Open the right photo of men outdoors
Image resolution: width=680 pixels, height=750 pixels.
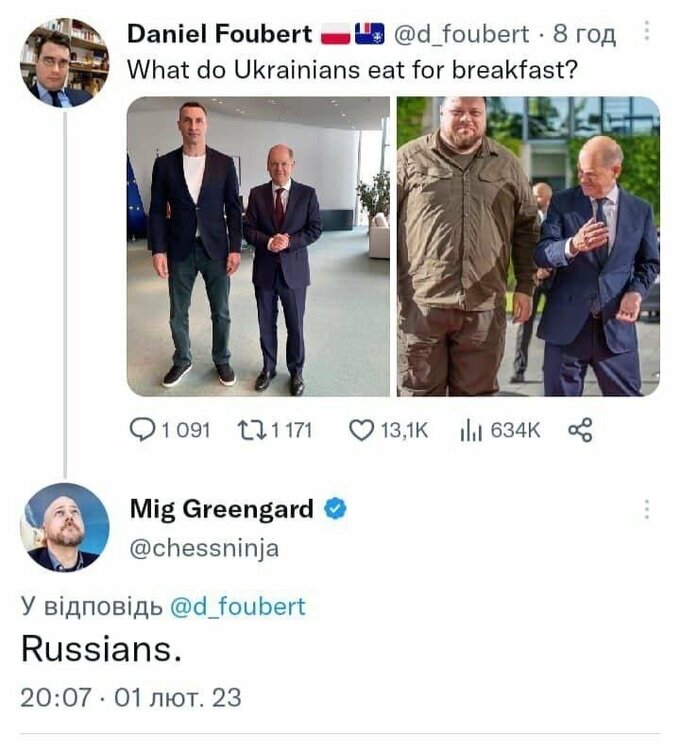(528, 246)
